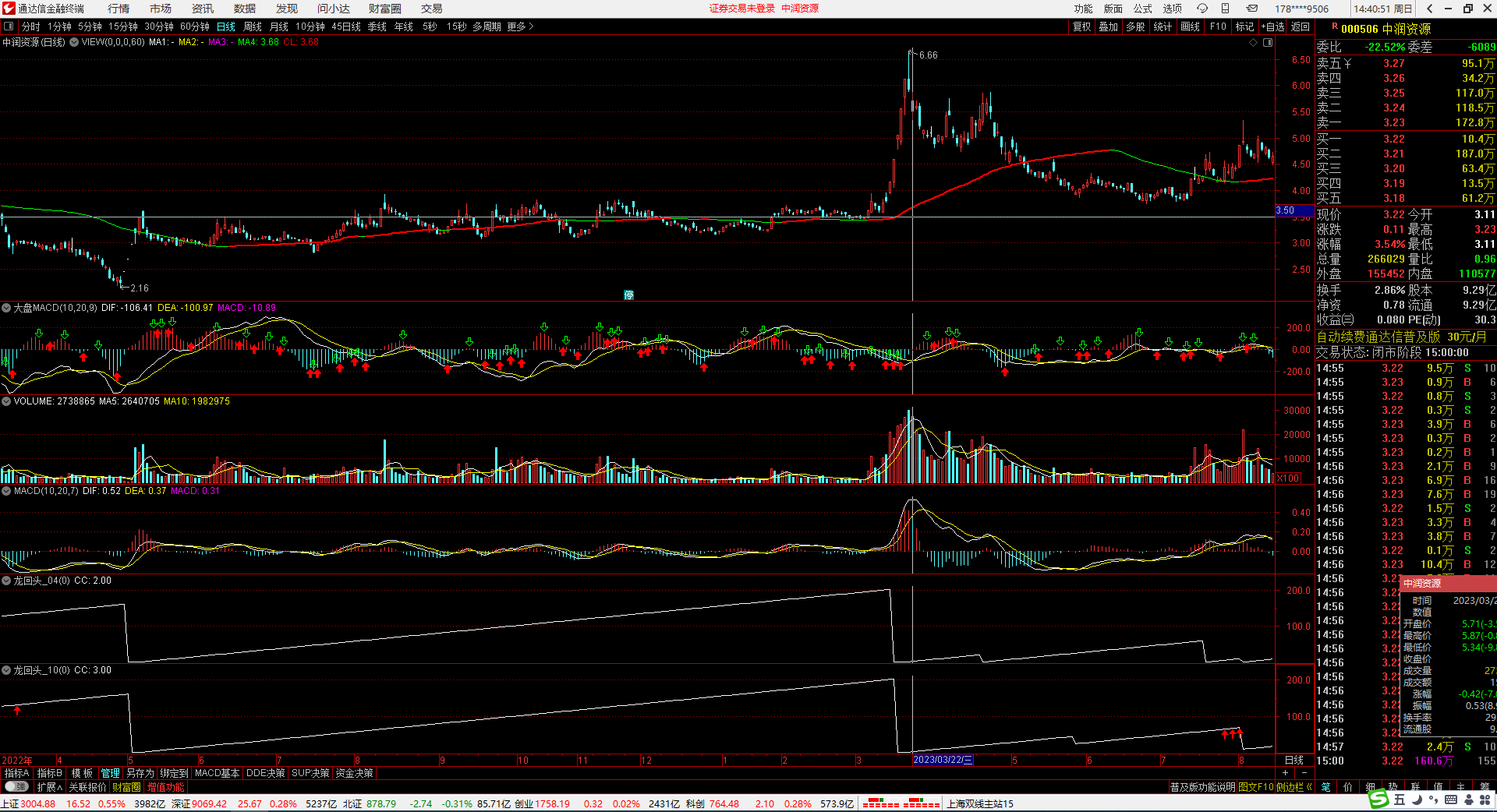Click the 财富圈 button in the bottom bar
The image size is (1497, 812).
coord(126,787)
